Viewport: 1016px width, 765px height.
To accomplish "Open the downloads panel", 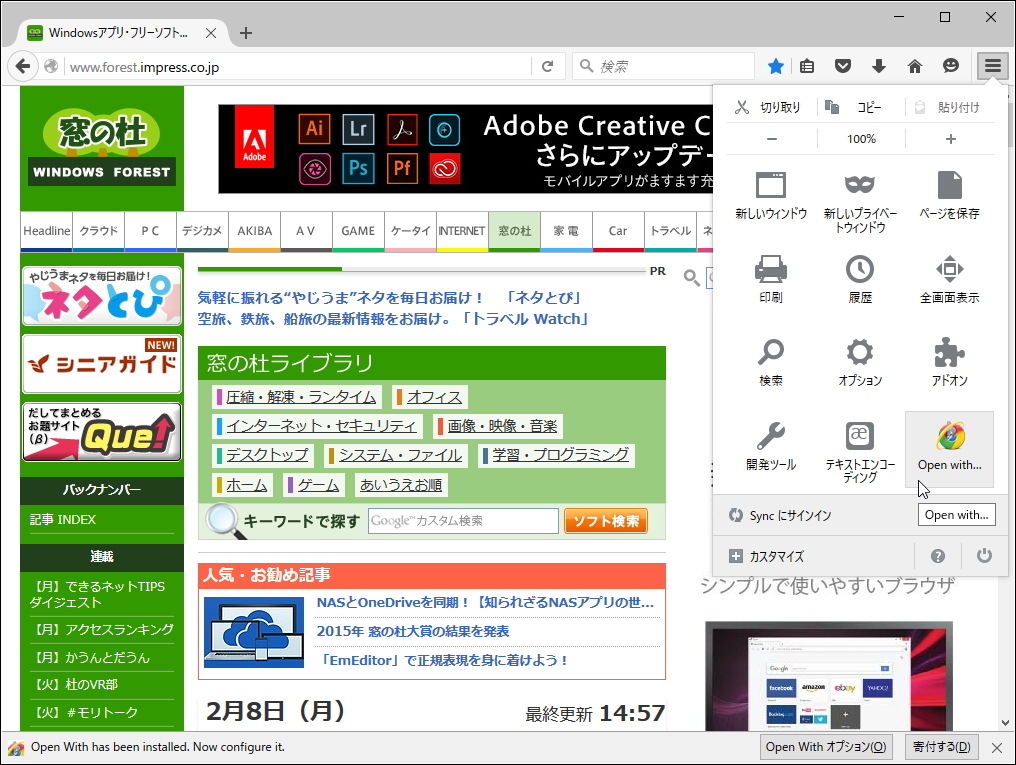I will (x=878, y=65).
